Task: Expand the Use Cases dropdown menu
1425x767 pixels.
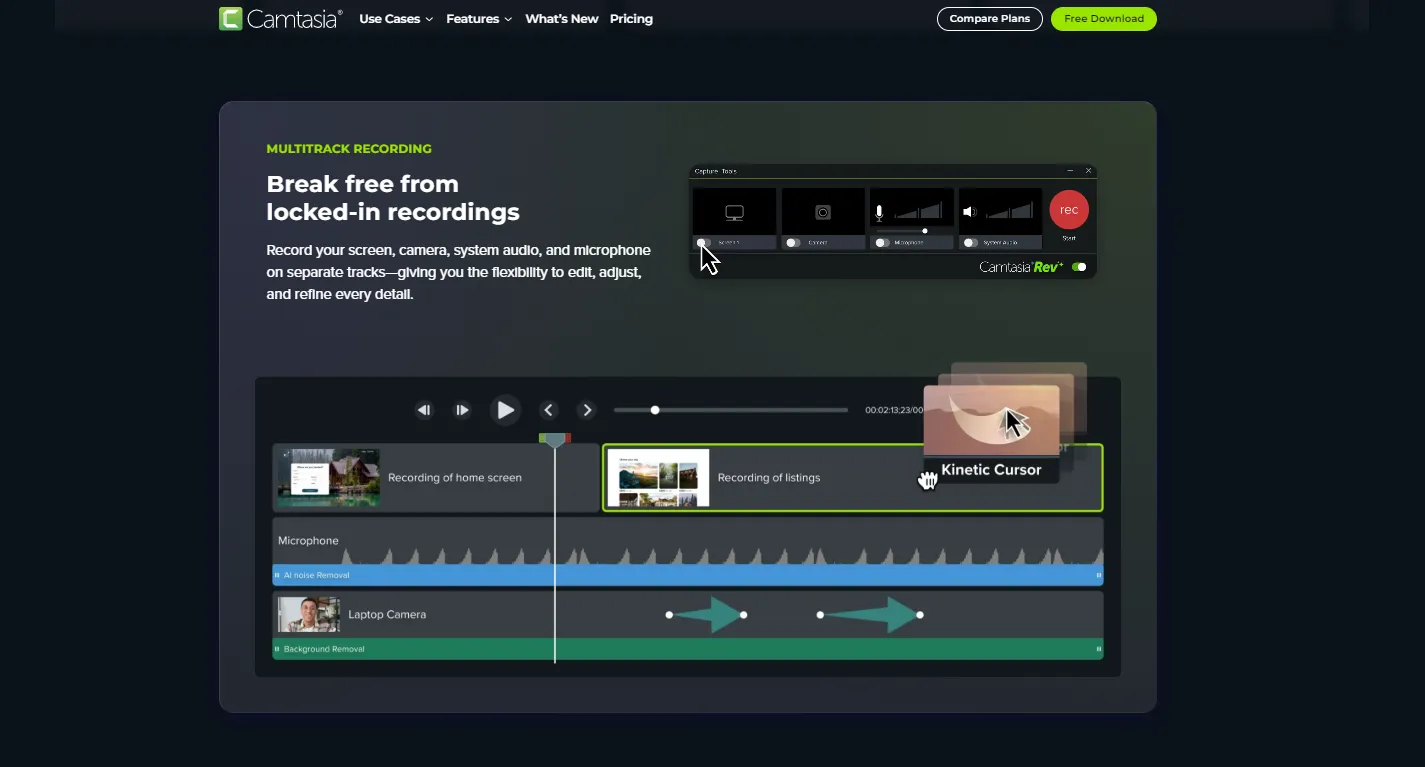Action: (x=396, y=19)
